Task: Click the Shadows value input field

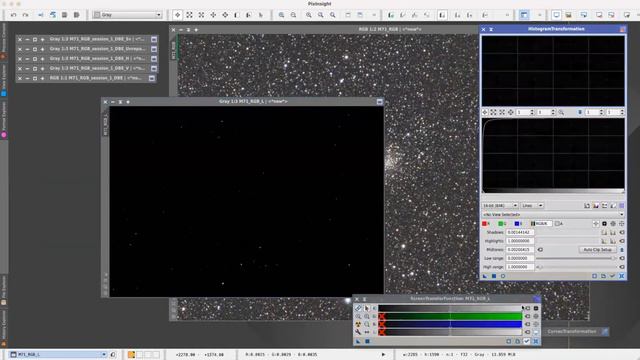Action: [x=520, y=232]
